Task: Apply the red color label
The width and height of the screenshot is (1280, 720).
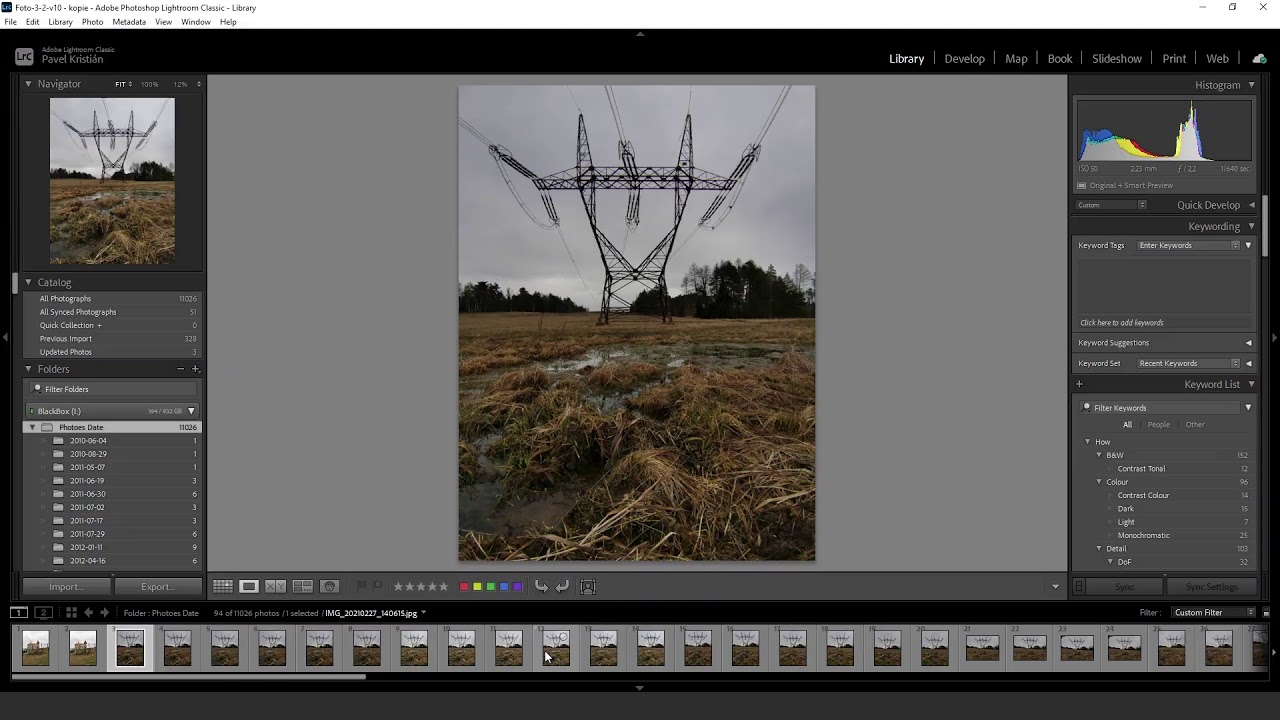Action: tap(464, 587)
